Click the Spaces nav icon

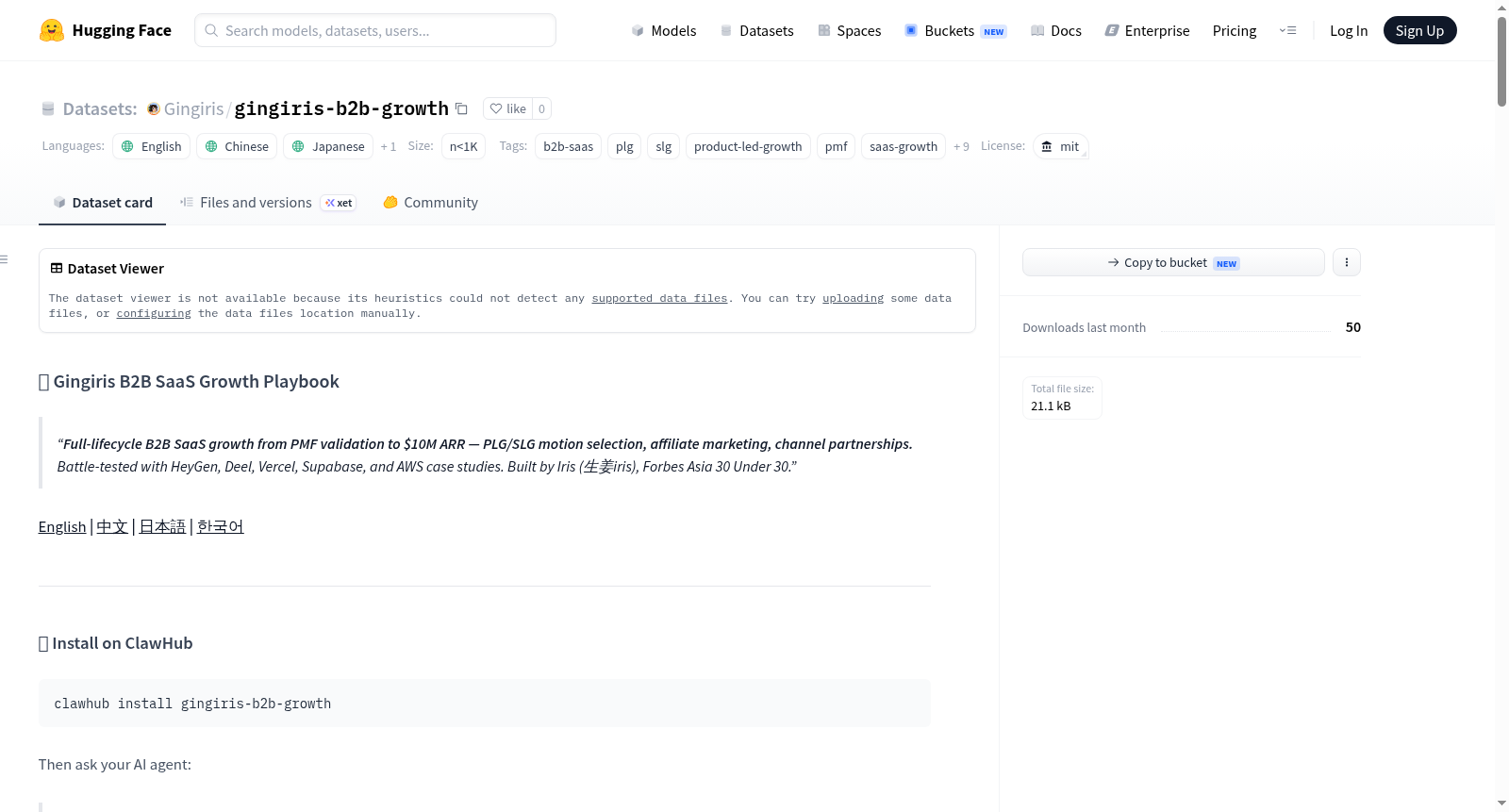(x=824, y=30)
